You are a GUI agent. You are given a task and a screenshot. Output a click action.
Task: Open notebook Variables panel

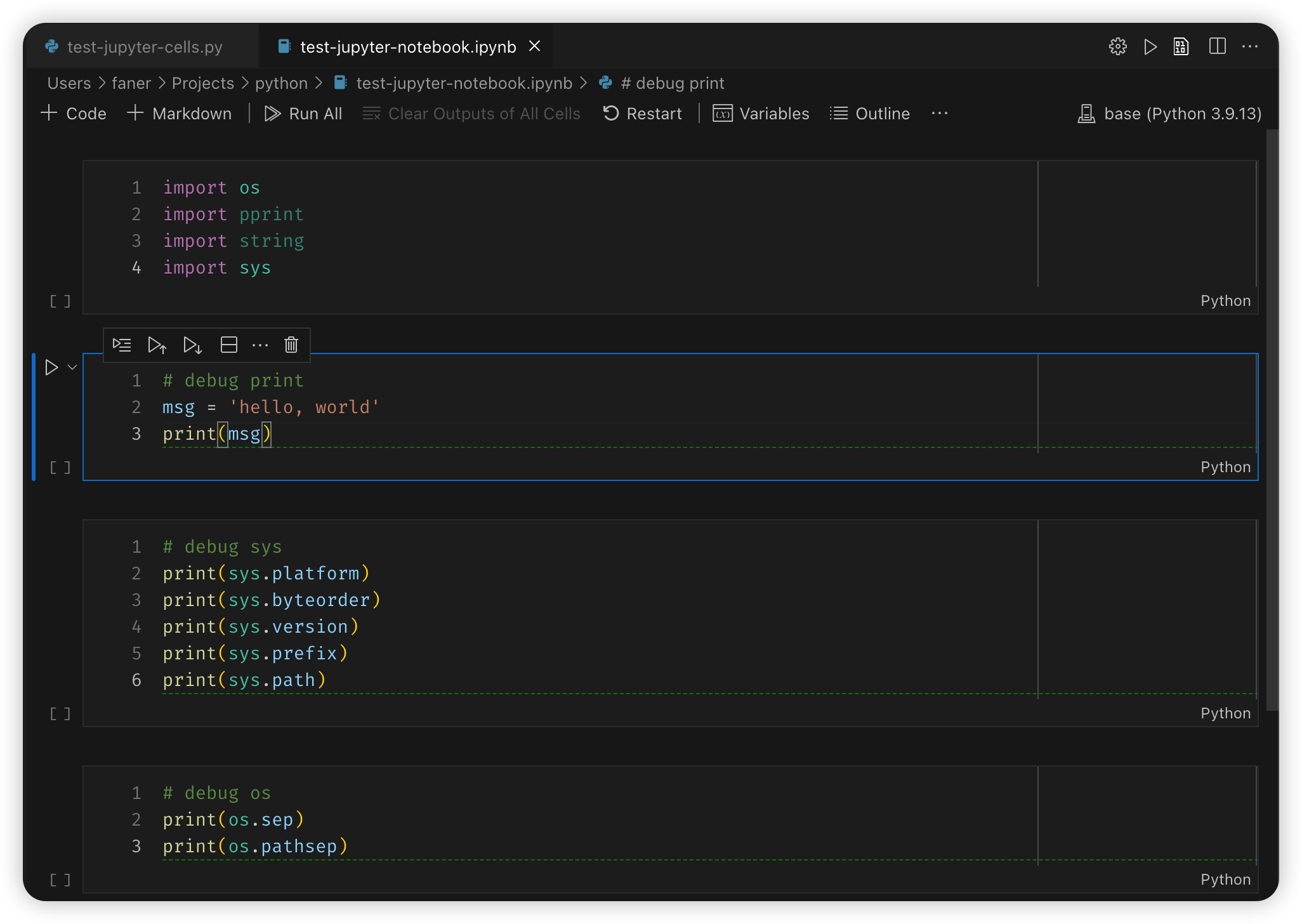tap(761, 113)
